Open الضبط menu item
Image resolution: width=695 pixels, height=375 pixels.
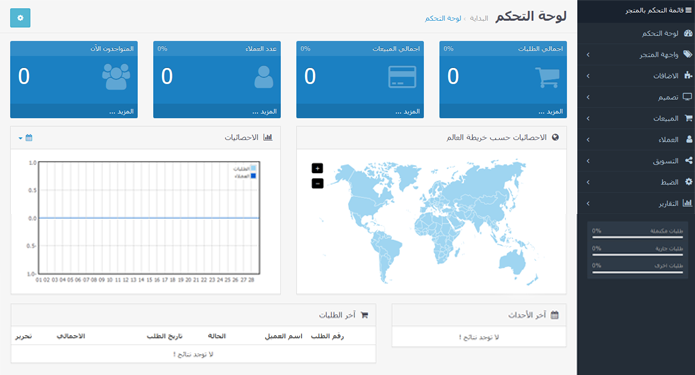(636, 182)
